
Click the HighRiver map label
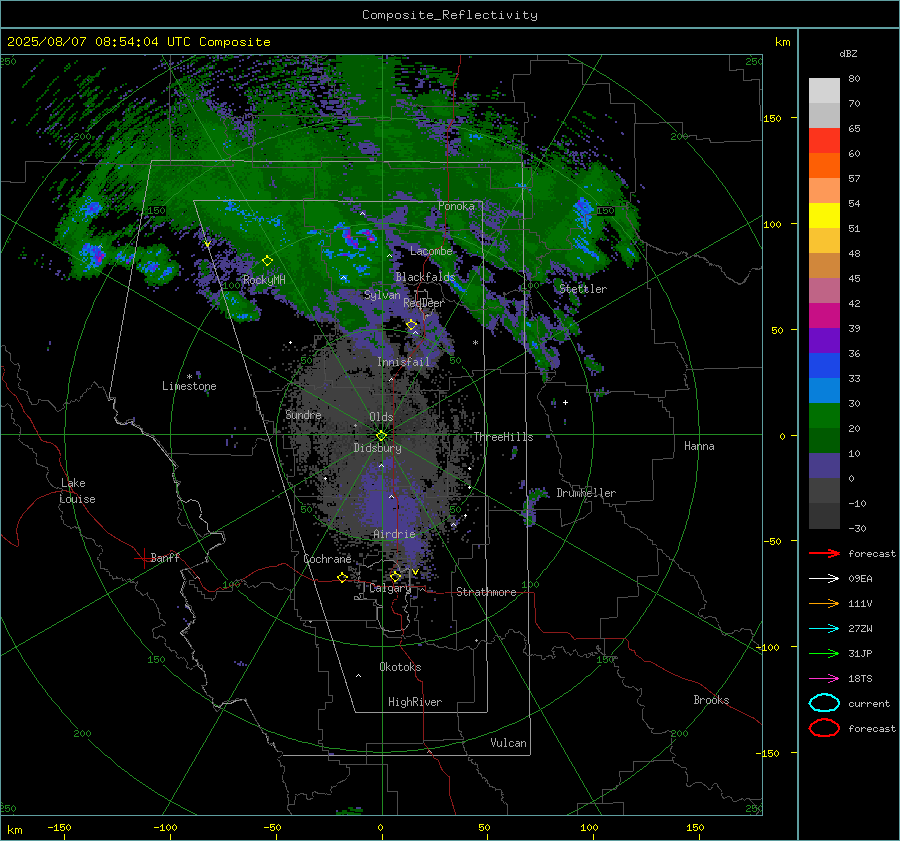[x=415, y=702]
